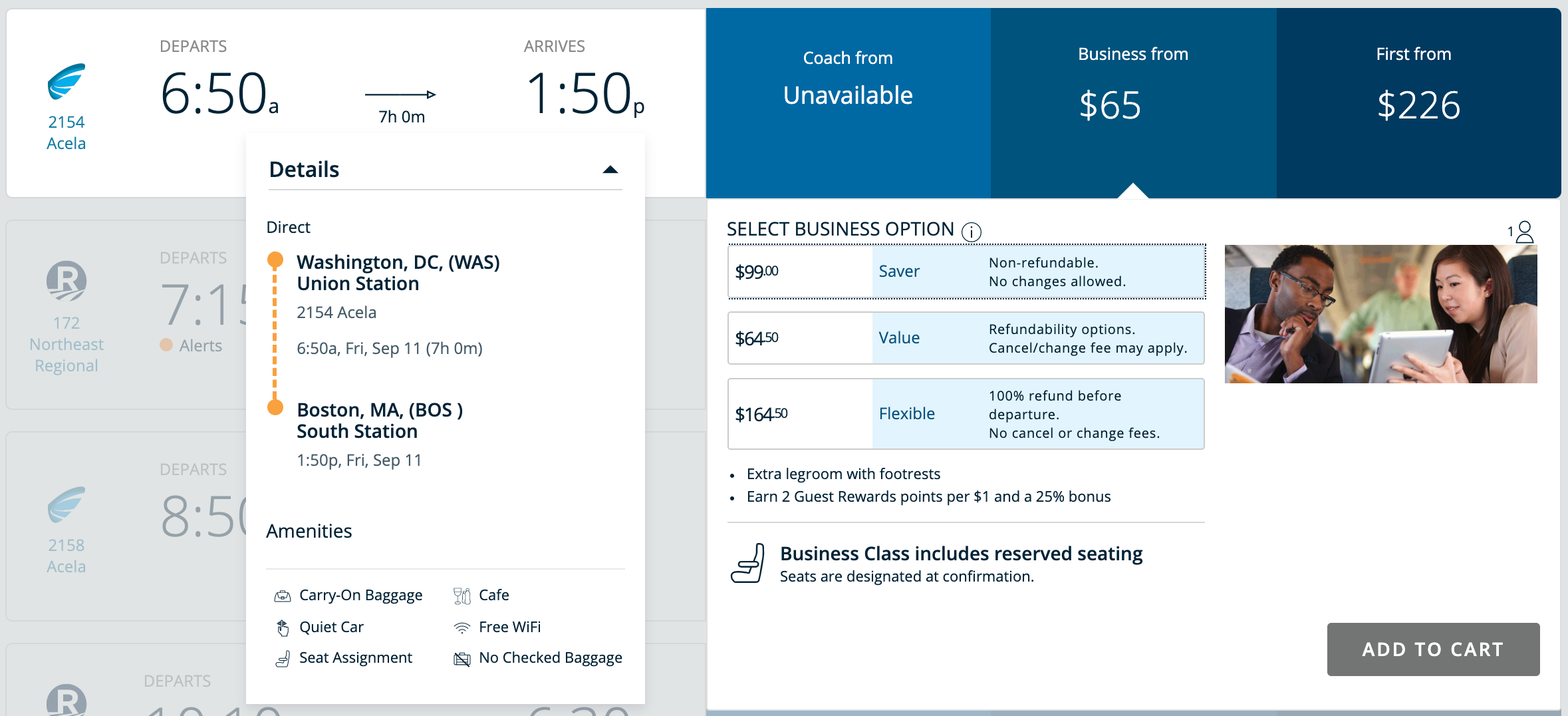The image size is (1568, 716).
Task: Click the info icon beside Select Business Option
Action: click(971, 232)
